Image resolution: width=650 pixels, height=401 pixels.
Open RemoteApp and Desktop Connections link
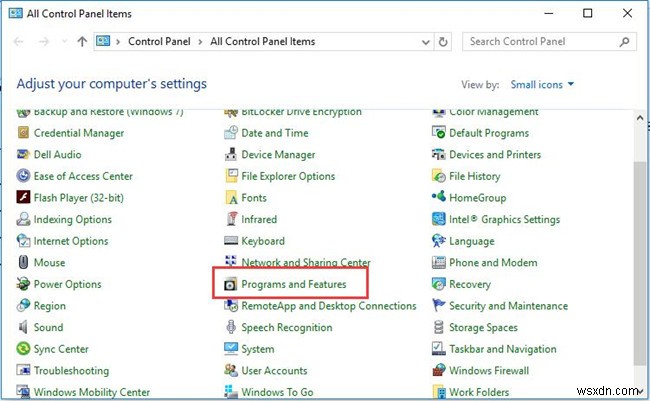[x=329, y=306]
